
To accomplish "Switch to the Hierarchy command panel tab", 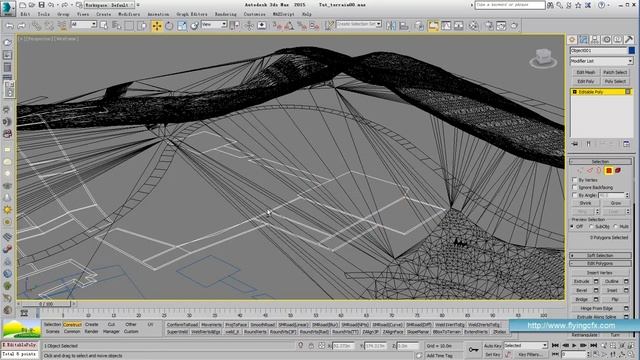I will pos(595,40).
